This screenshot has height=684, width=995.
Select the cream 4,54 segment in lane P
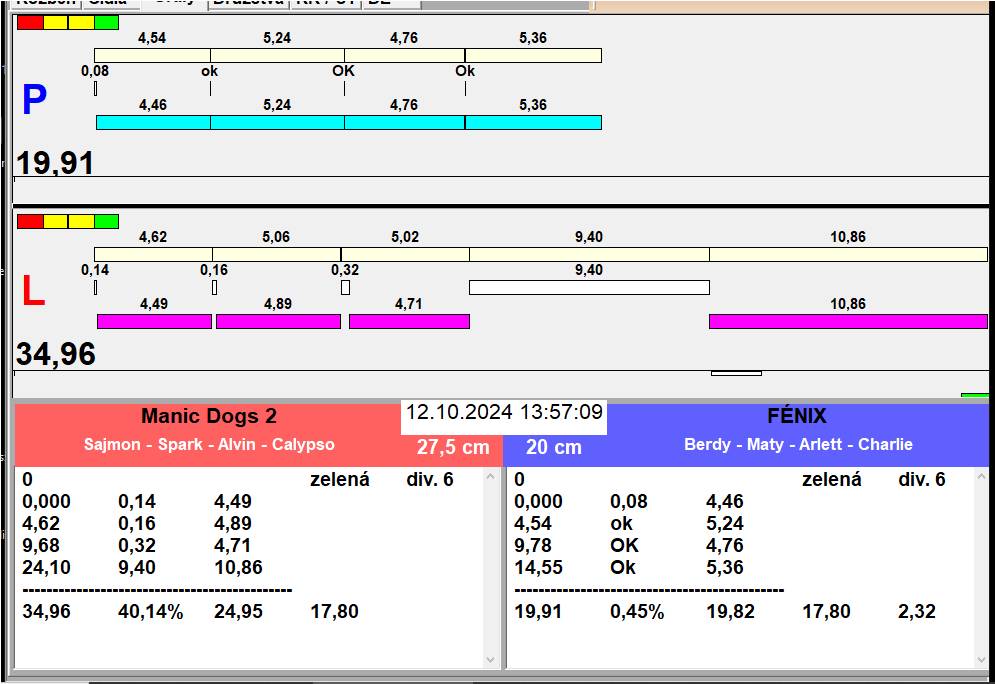pos(152,55)
